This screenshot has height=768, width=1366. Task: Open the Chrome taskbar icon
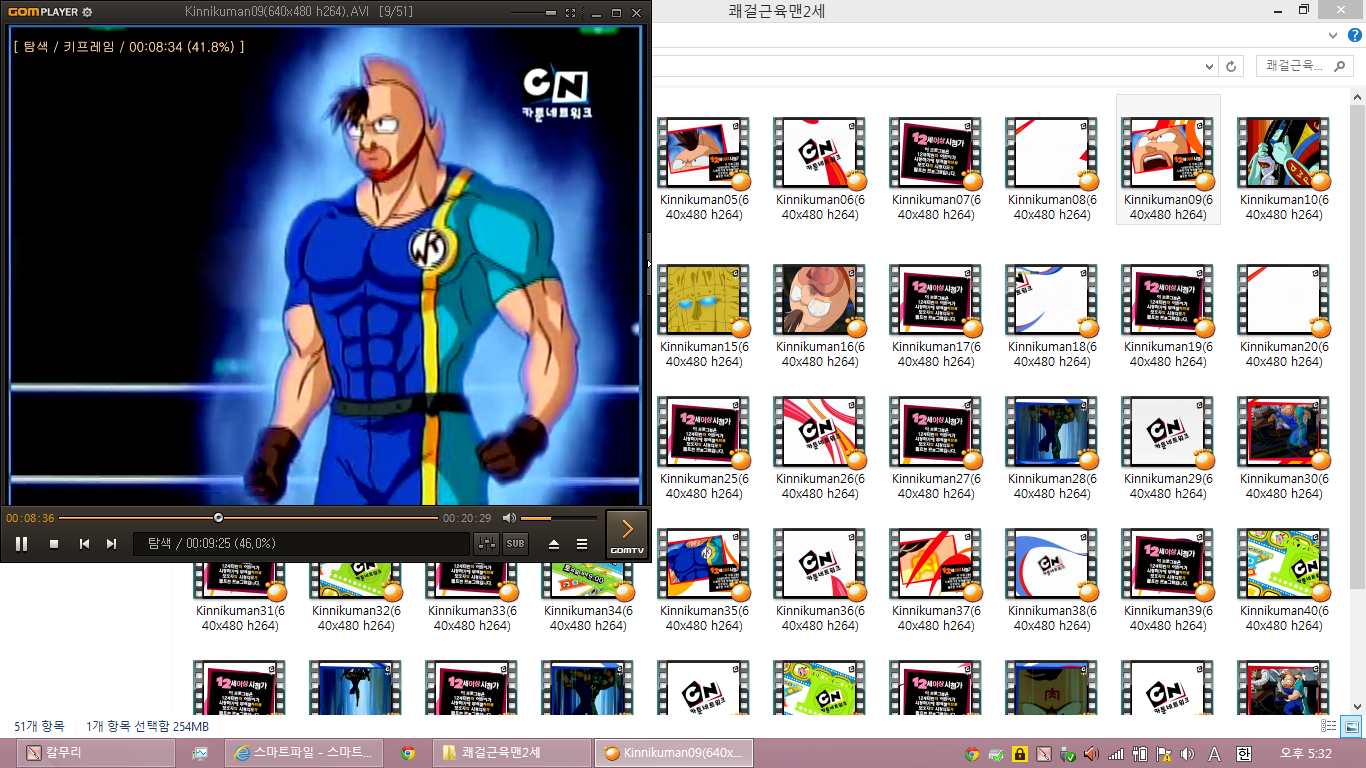(408, 753)
